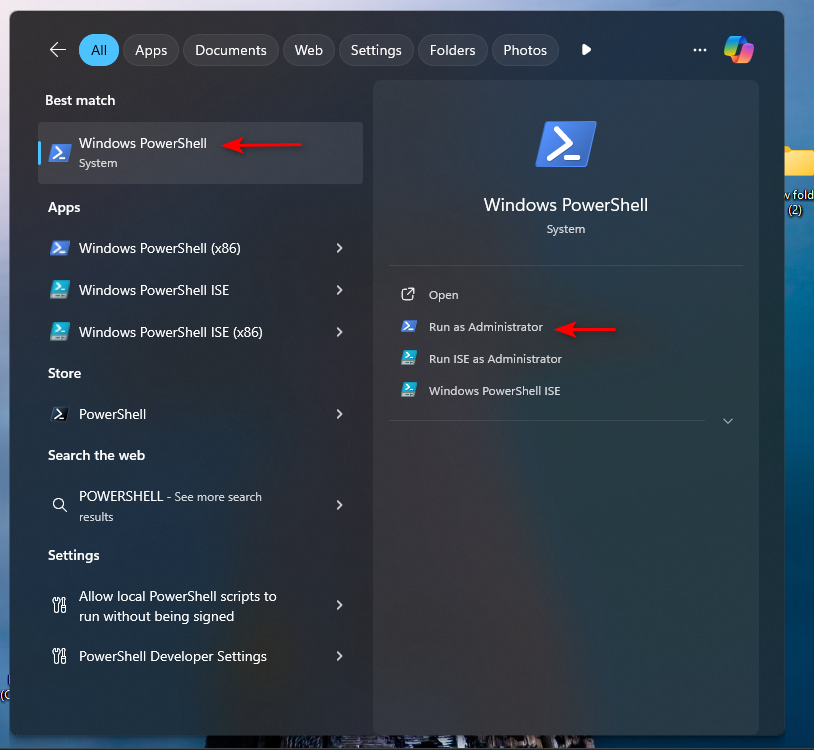Expand the Windows PowerShell (x86) chevron
This screenshot has height=750, width=814.
pos(339,248)
